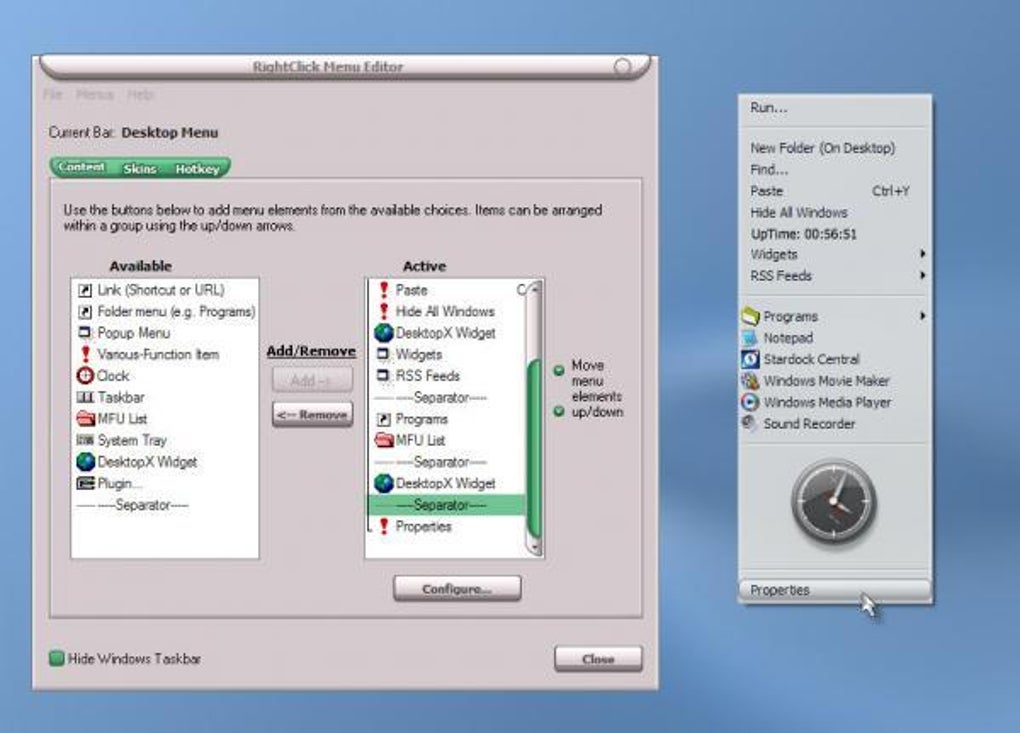Choose Run... in desktop menu
Image resolution: width=1020 pixels, height=733 pixels.
pos(835,108)
